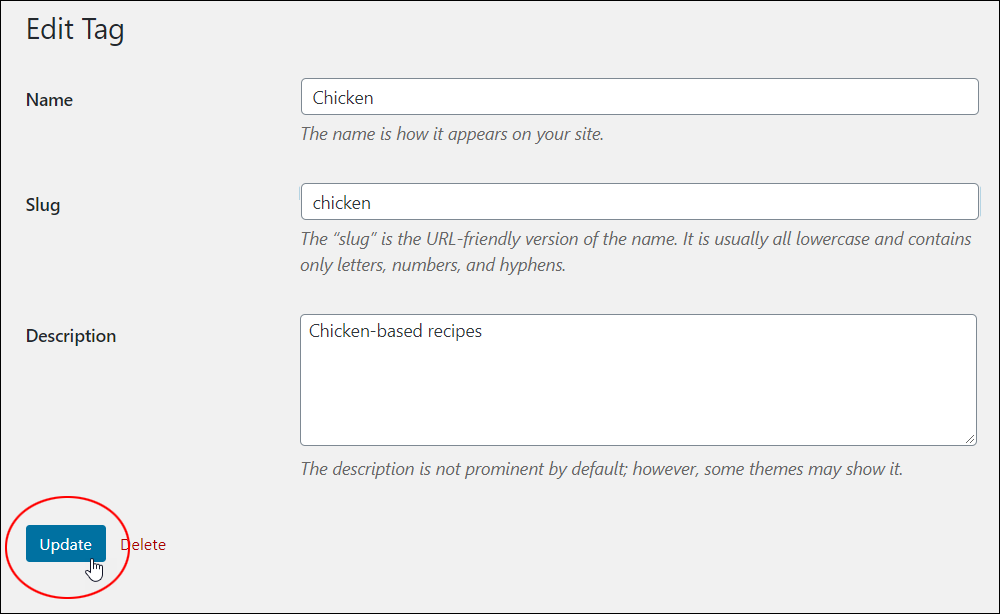Click the Slug field label
Viewport: 1000px width, 614px height.
point(43,205)
